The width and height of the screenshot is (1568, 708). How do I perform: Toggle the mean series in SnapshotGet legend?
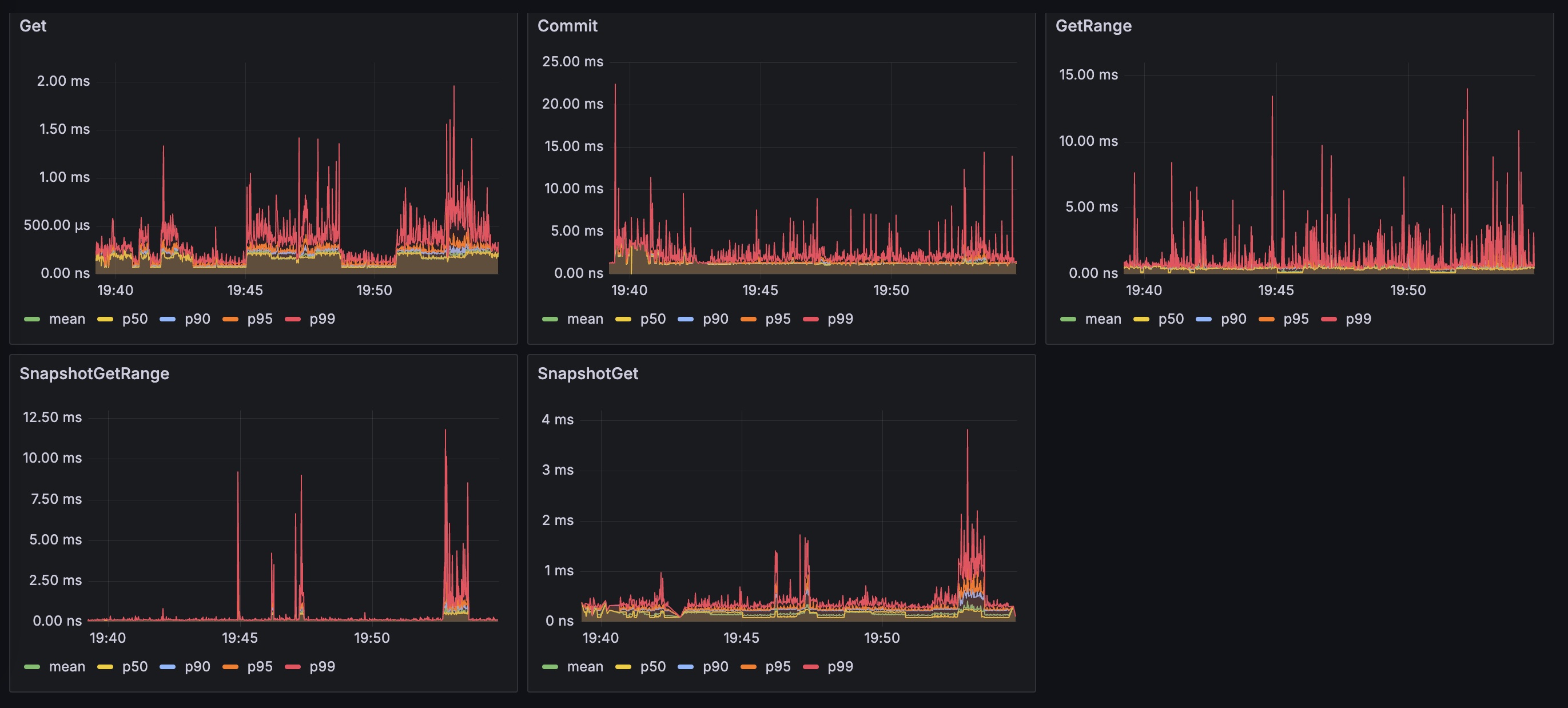point(585,667)
